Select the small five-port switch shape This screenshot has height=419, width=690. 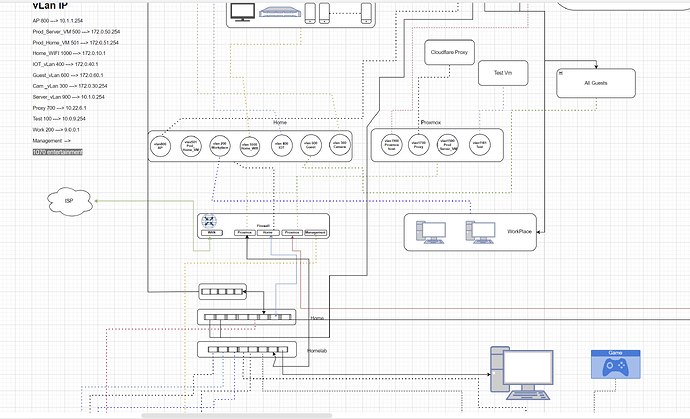point(222,291)
